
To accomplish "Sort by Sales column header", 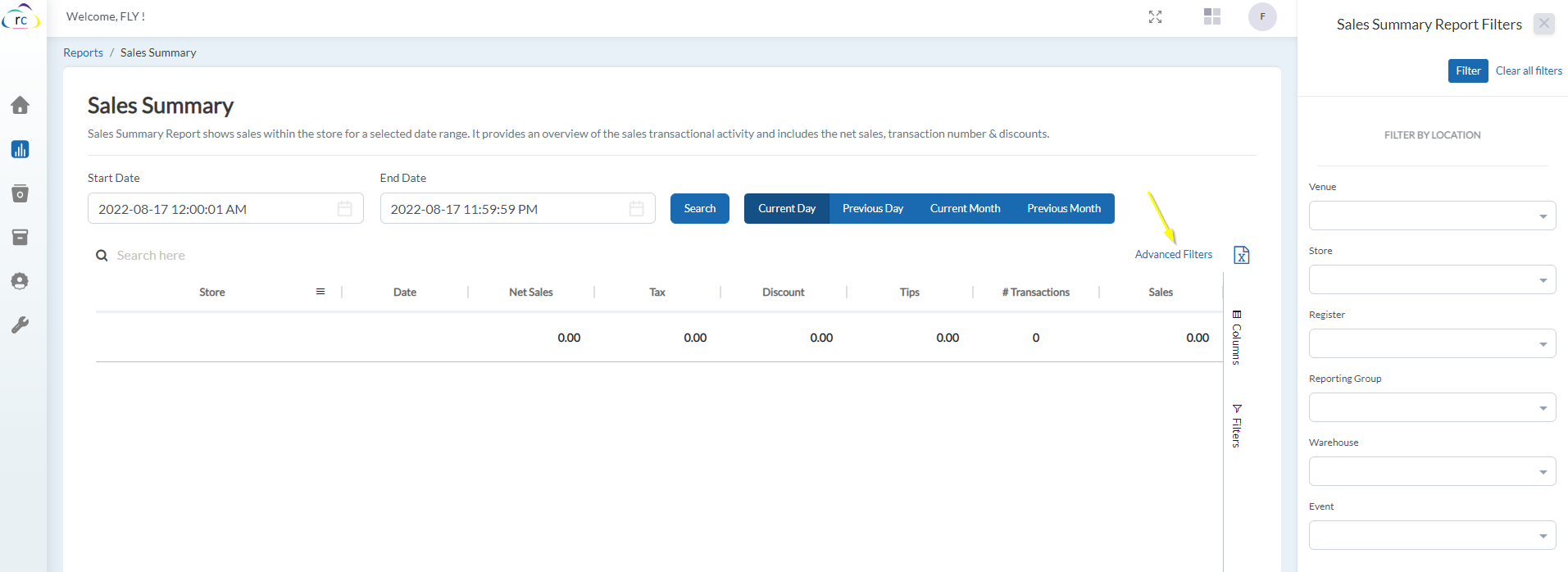I will point(1161,292).
